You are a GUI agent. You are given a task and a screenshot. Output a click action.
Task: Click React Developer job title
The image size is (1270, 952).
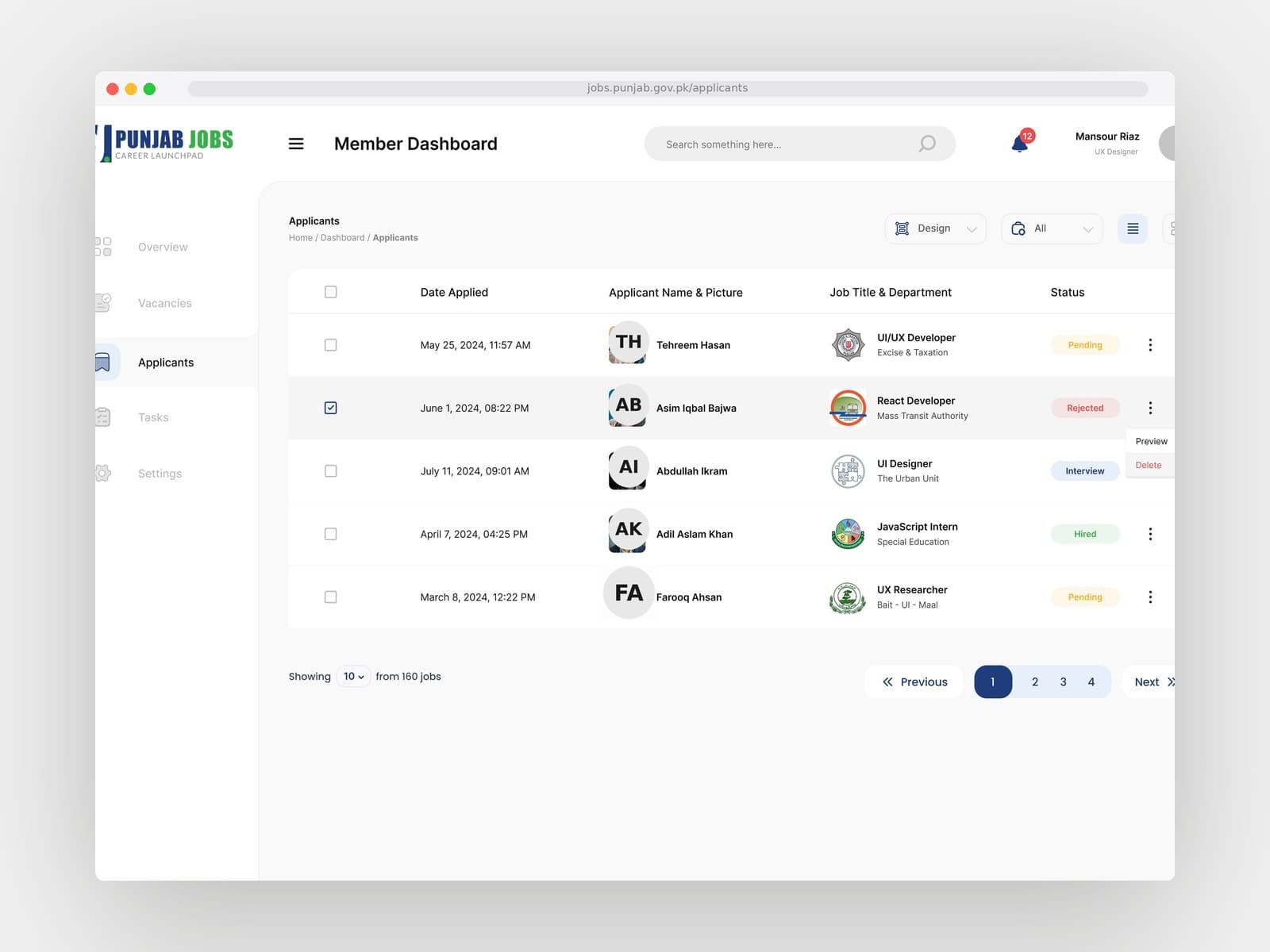click(x=916, y=401)
